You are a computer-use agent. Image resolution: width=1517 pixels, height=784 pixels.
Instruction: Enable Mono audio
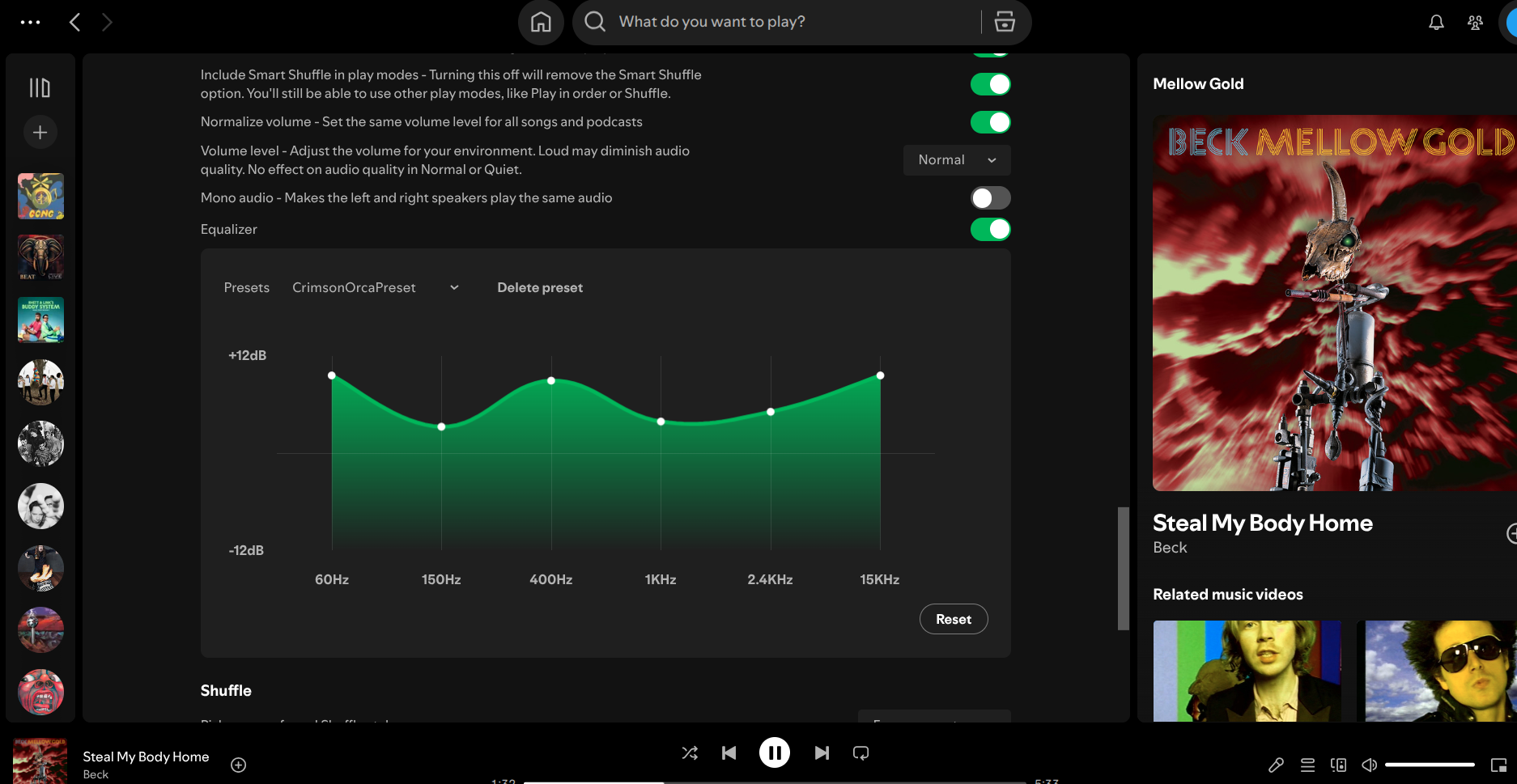(x=990, y=198)
